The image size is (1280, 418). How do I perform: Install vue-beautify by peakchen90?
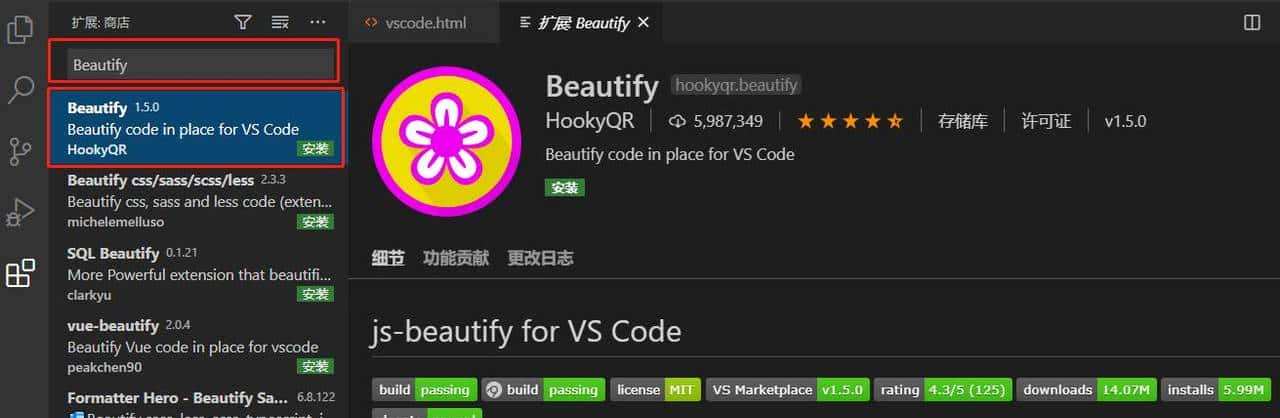coord(315,367)
